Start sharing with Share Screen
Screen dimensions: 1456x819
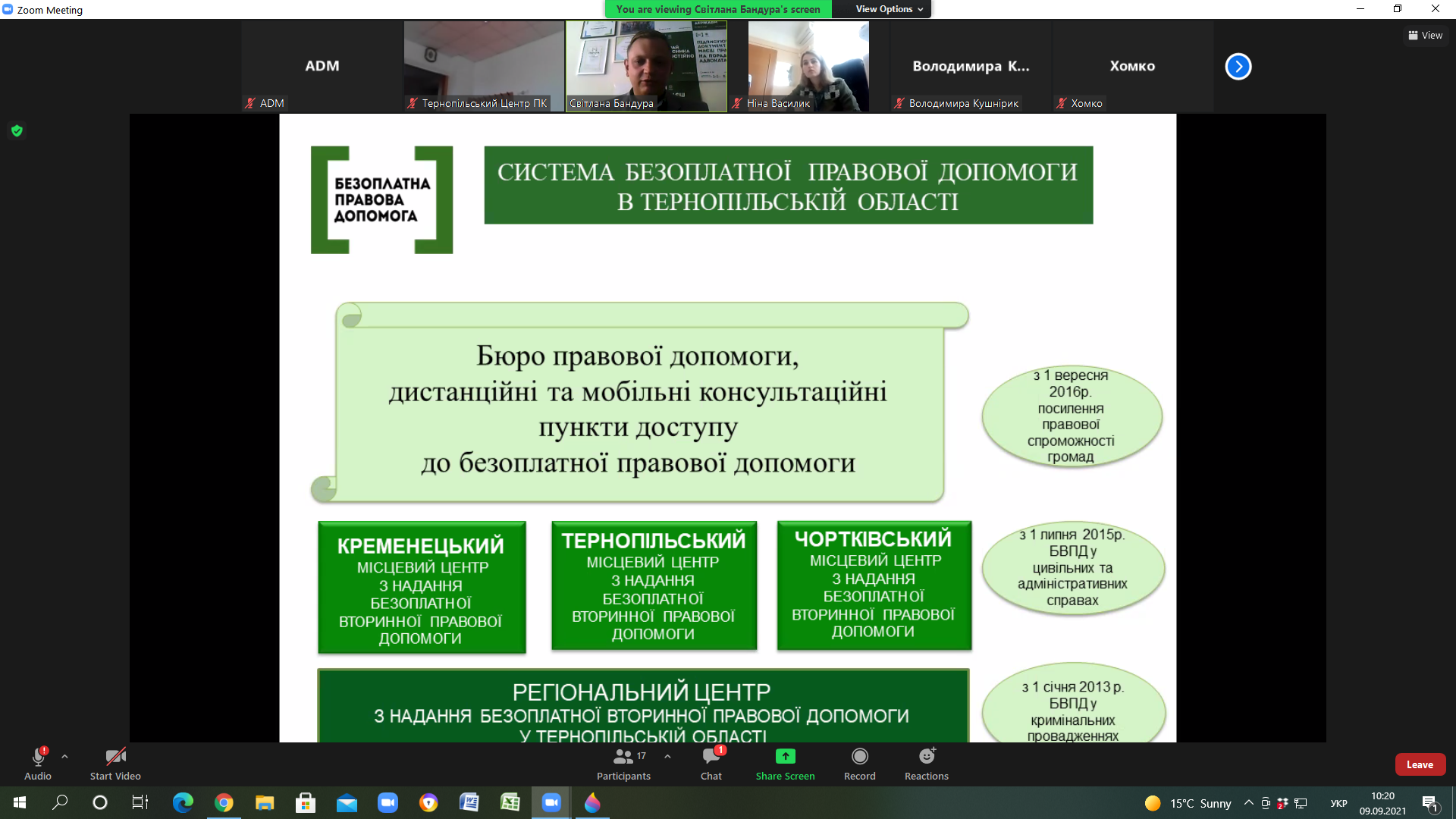point(785,764)
